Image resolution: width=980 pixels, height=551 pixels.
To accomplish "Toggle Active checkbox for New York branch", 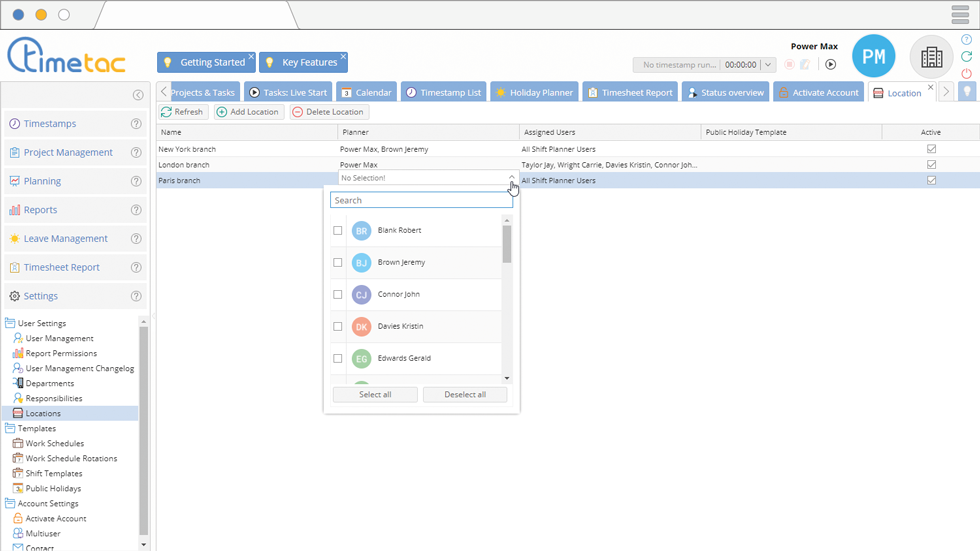I will (931, 149).
